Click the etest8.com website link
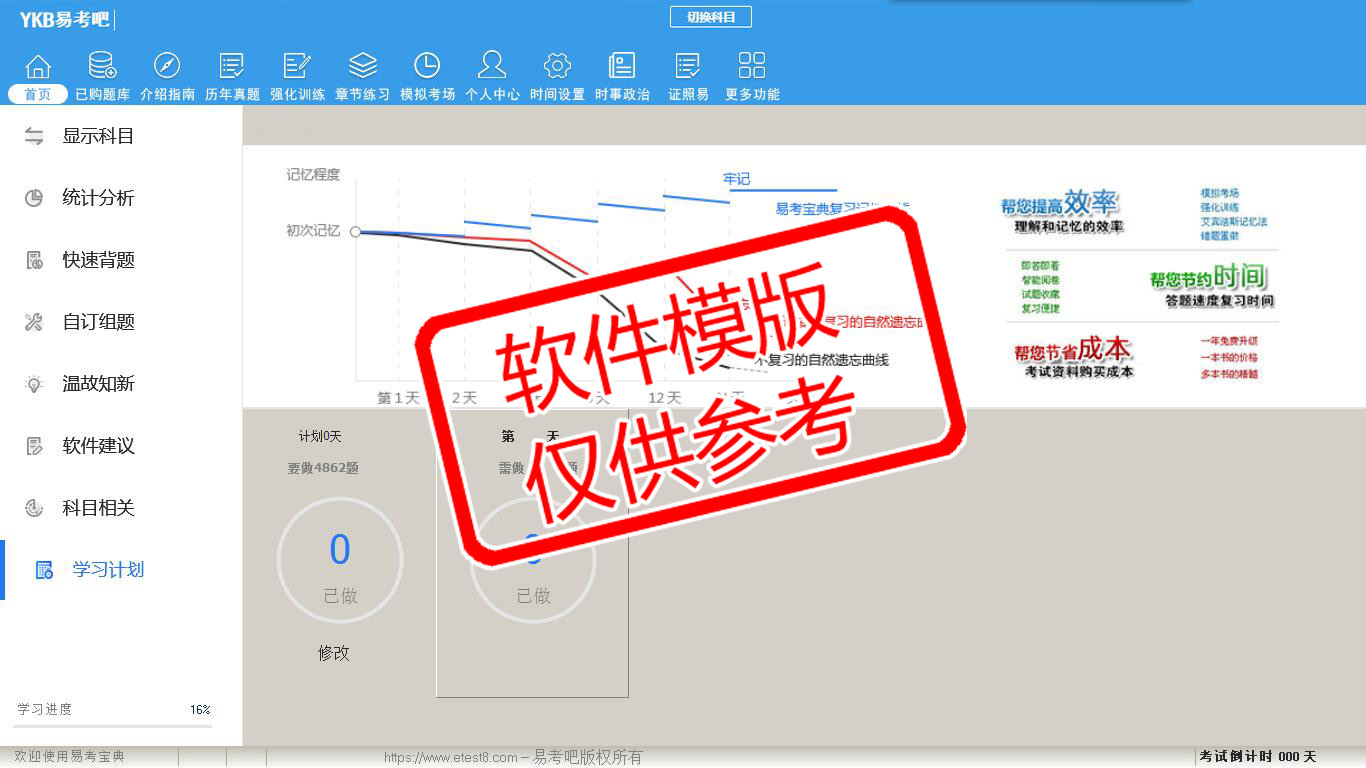This screenshot has width=1366, height=768. (x=450, y=757)
